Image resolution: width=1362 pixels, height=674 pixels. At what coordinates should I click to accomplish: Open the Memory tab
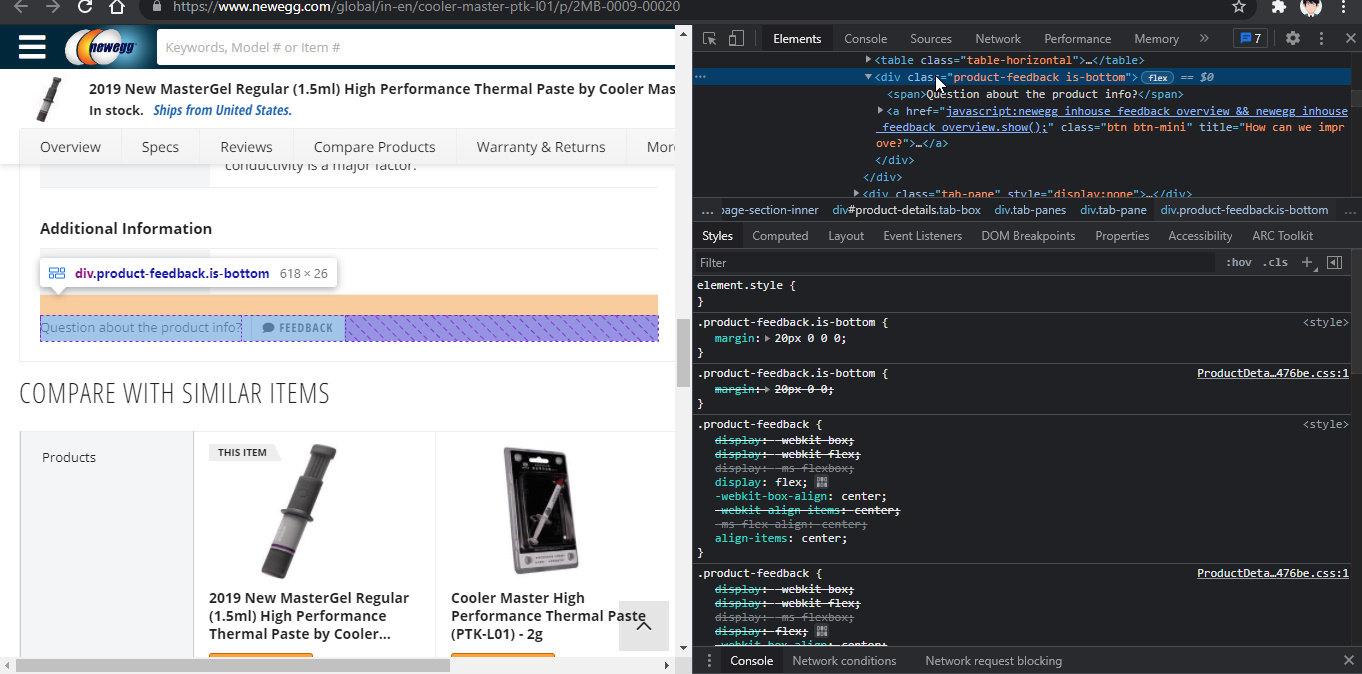click(x=1156, y=39)
